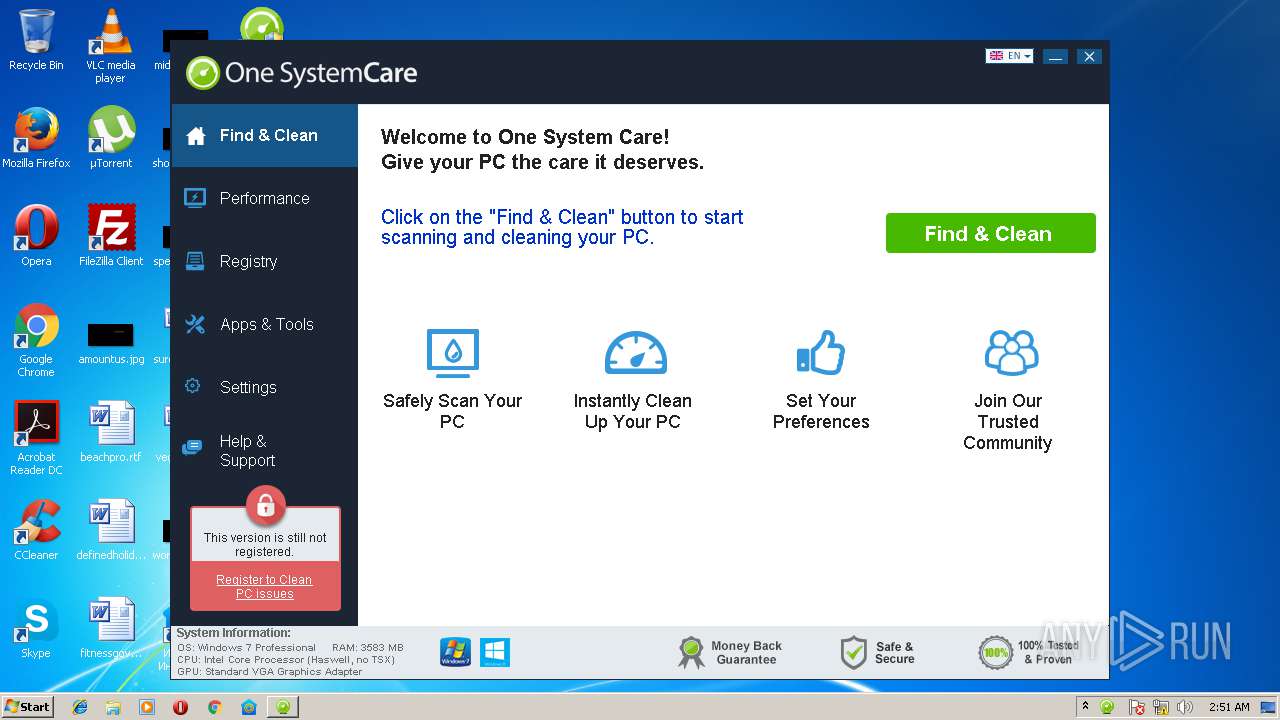Click the 2:51 AM system clock
Image resolution: width=1280 pixels, height=720 pixels.
pos(1229,707)
